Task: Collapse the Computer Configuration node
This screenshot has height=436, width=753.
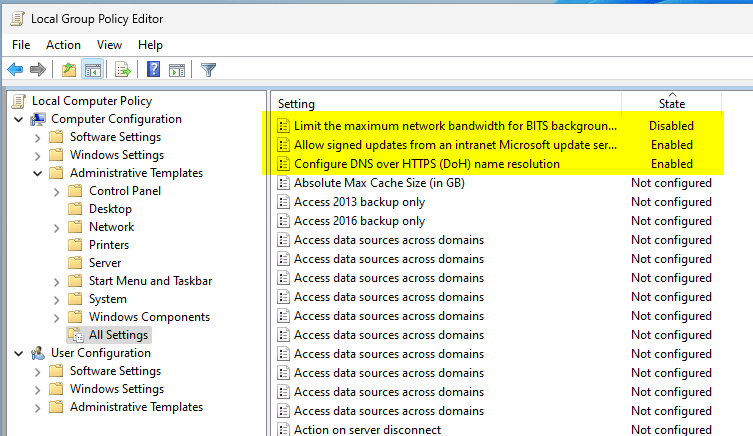Action: pos(18,119)
